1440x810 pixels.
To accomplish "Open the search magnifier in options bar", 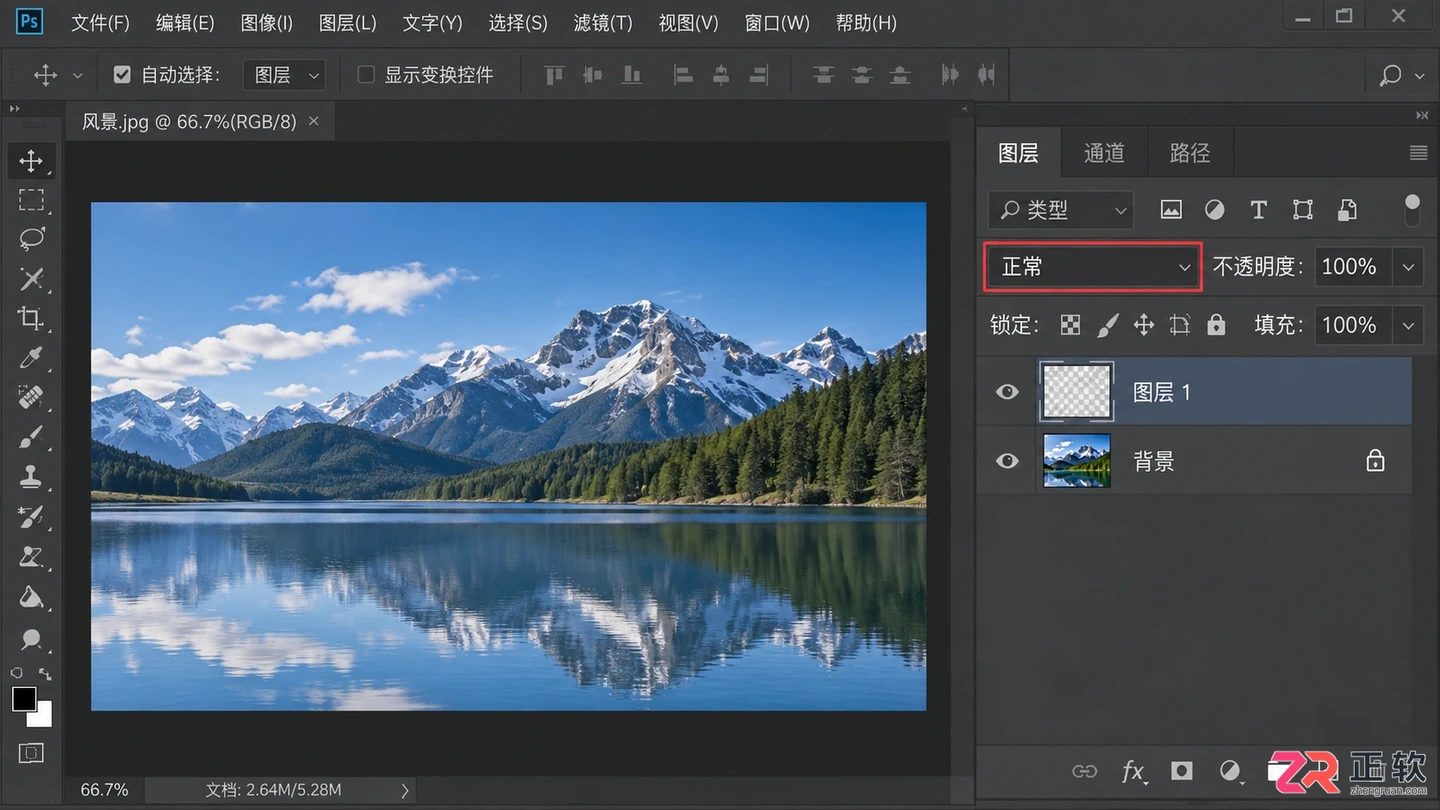I will pyautogui.click(x=1390, y=75).
